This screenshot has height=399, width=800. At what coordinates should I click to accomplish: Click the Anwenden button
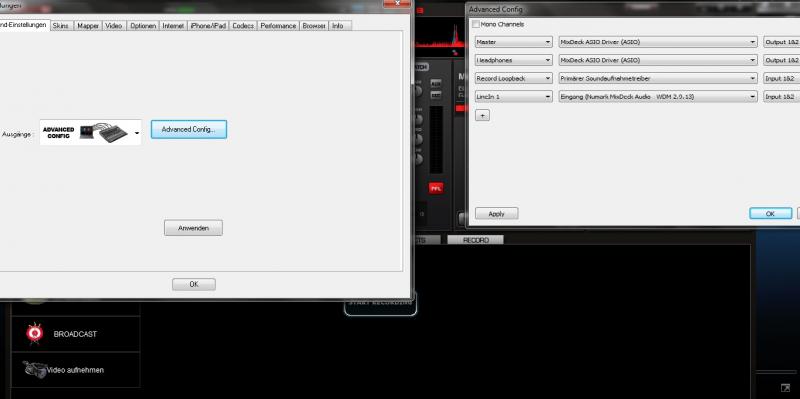[193, 228]
